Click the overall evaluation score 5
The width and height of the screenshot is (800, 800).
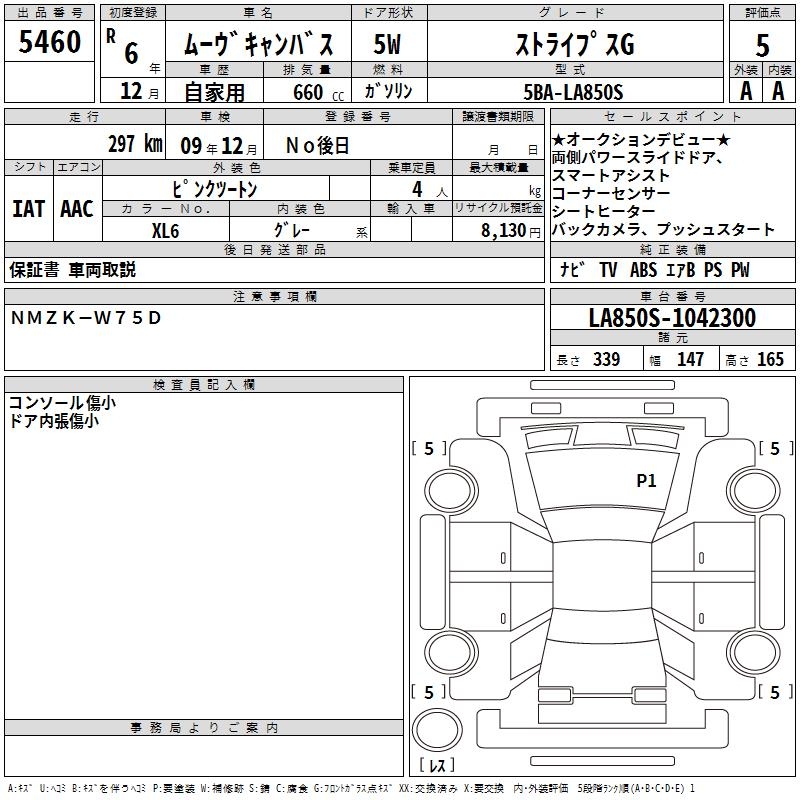[763, 46]
